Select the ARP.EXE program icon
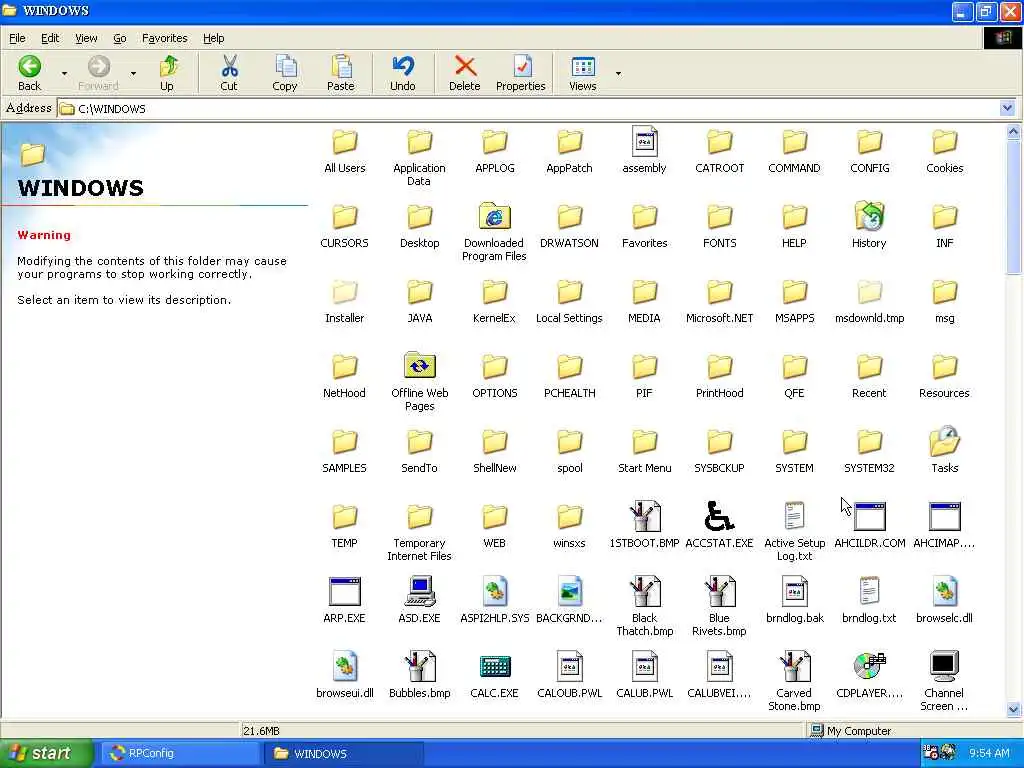 344,592
